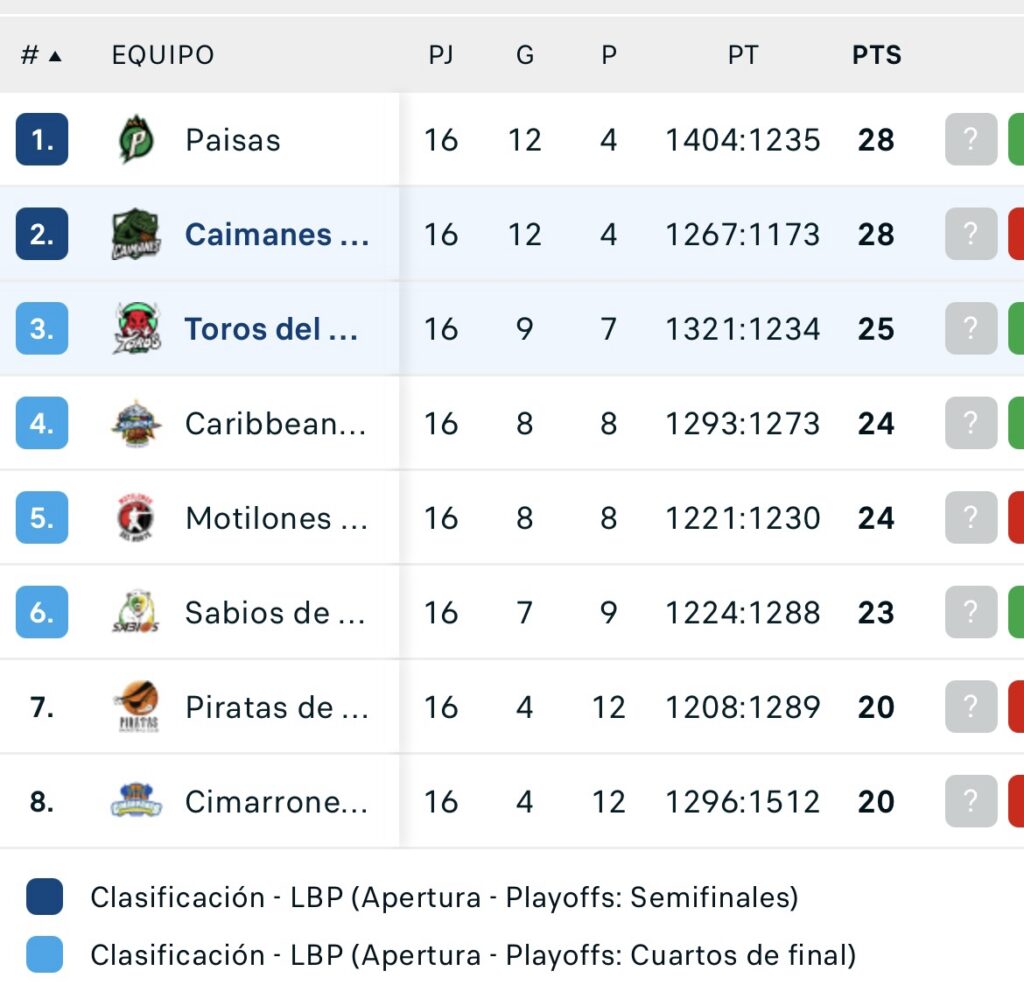
Task: Click the Paisas team logo
Action: [x=136, y=140]
